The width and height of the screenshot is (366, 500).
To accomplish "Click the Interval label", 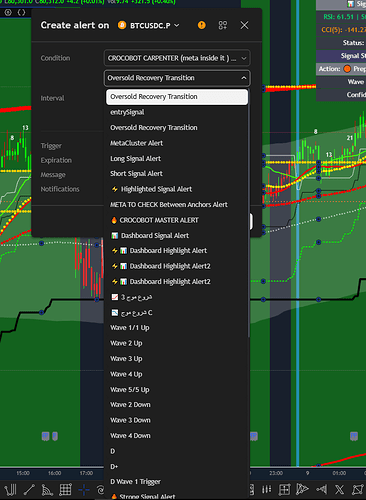I will tap(52, 98).
